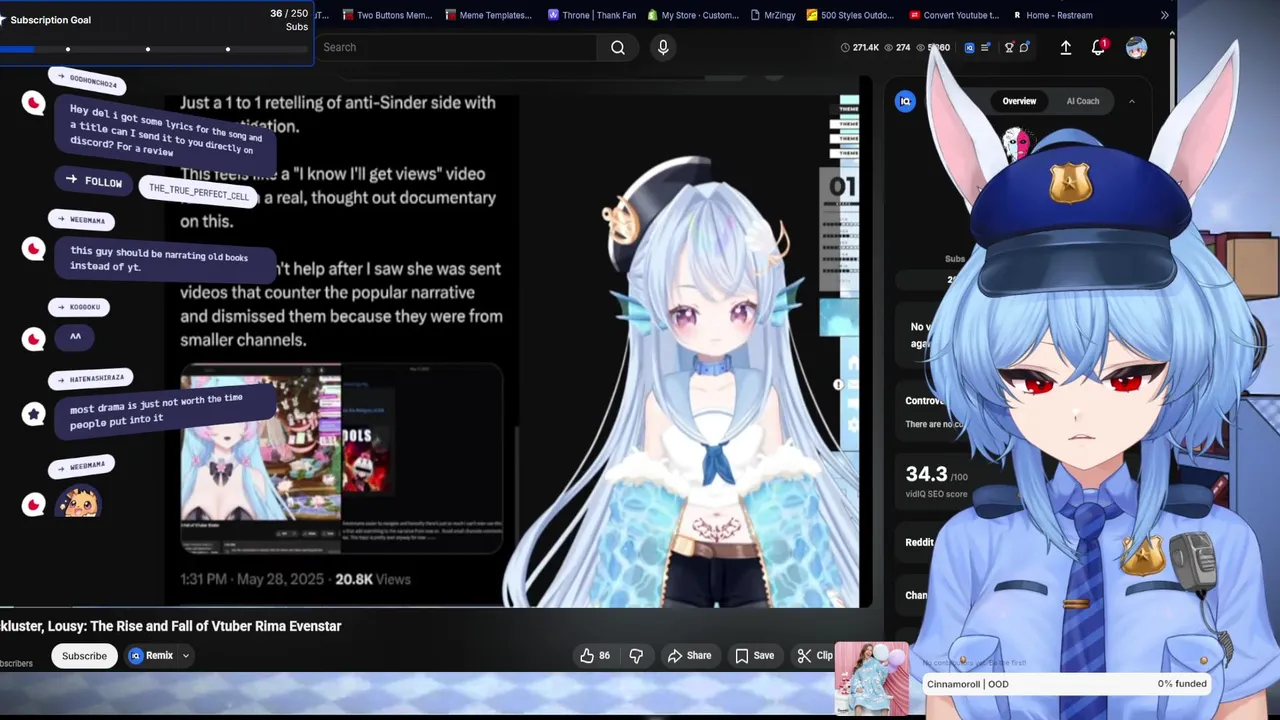Share the video
The image size is (1280, 720).
[x=690, y=656]
